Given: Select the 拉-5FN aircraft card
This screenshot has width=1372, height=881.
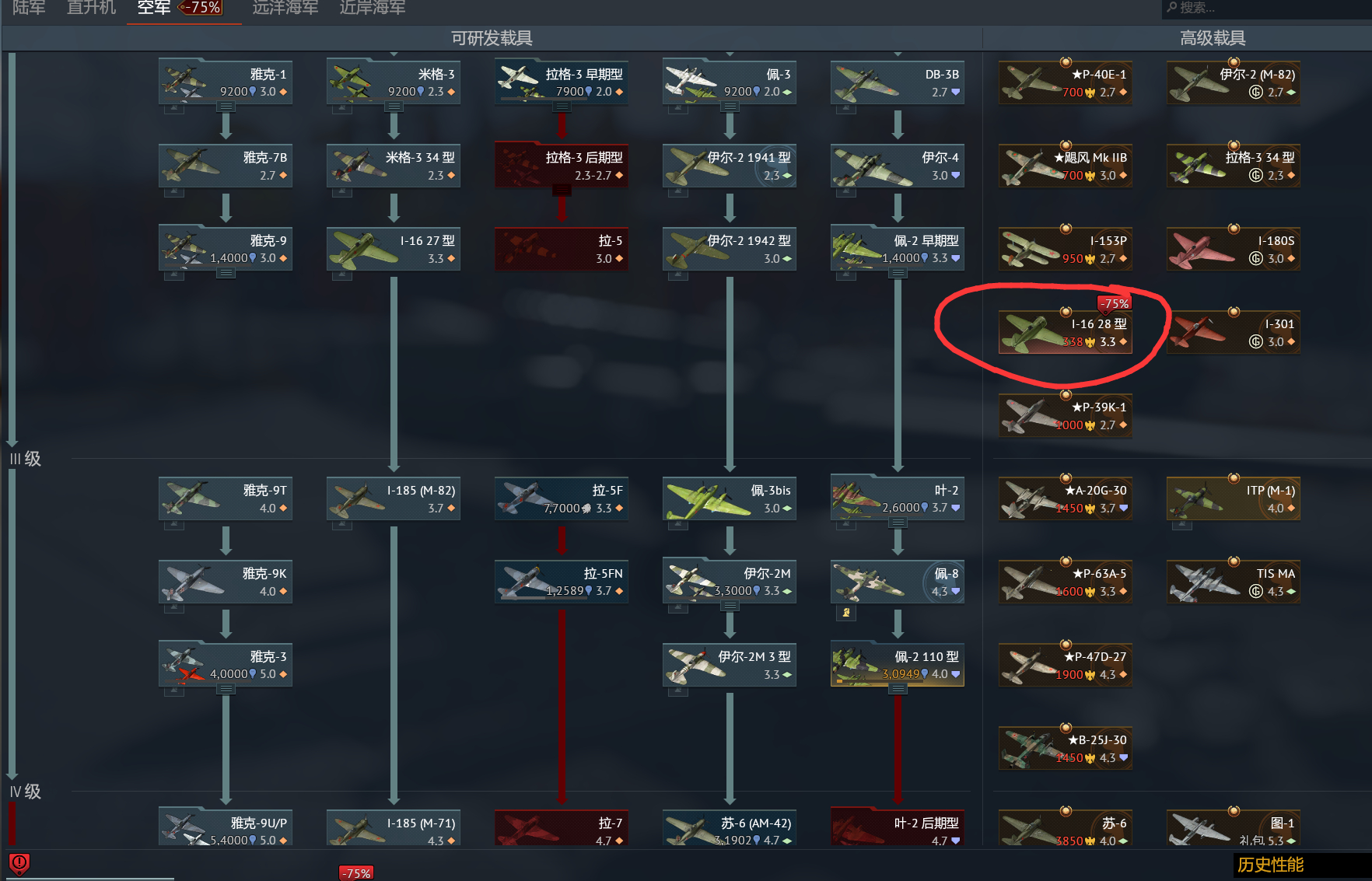Looking at the screenshot, I should point(562,582).
